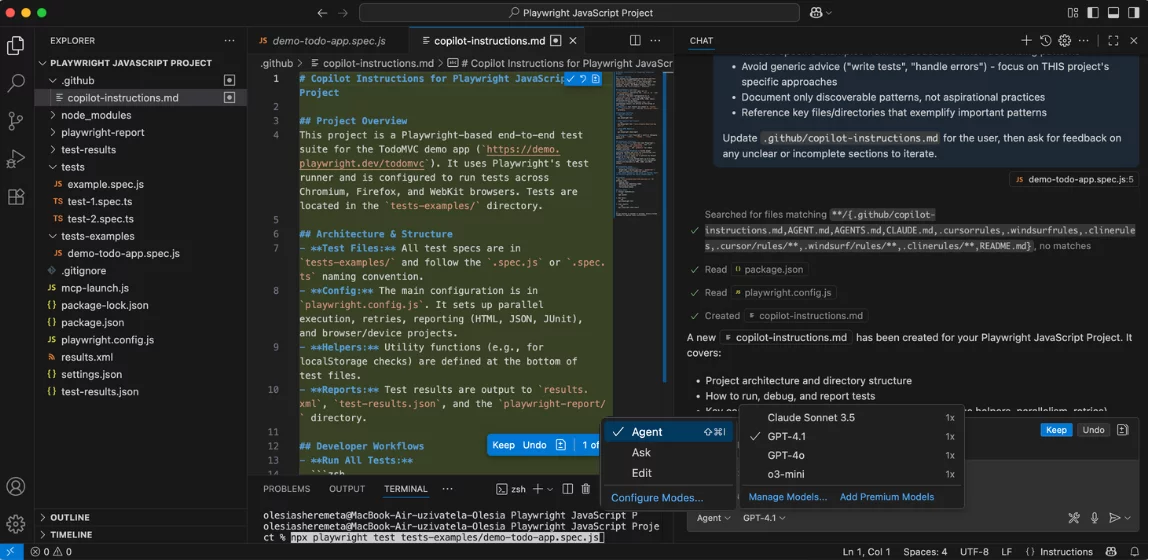Open the Extensions view

click(16, 197)
